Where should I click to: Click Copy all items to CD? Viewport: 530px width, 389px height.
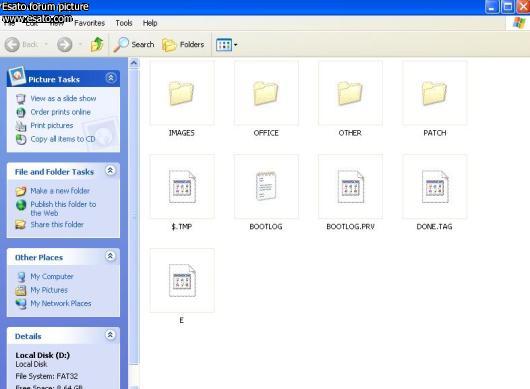[x=63, y=139]
